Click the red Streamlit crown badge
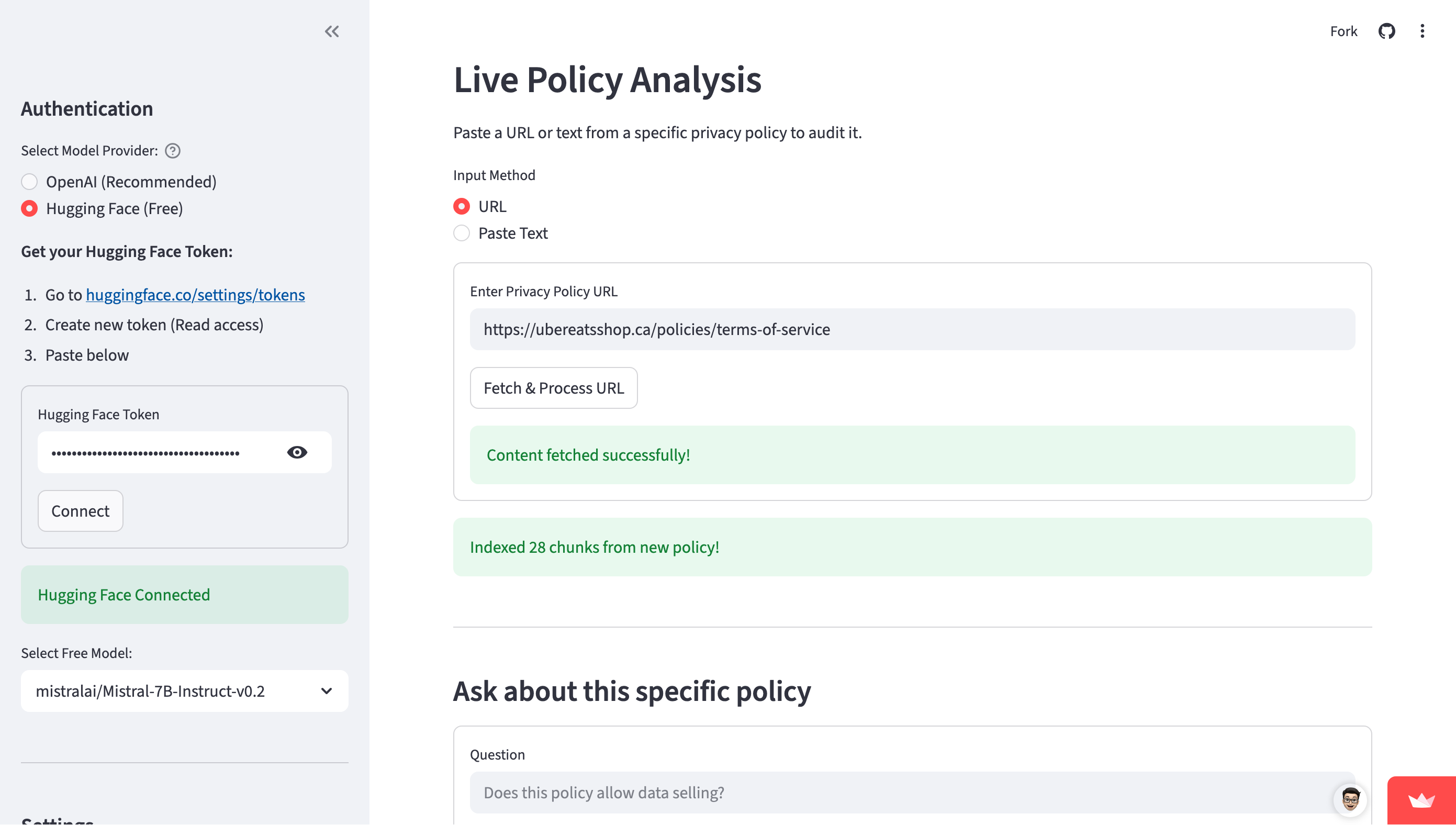Screen dimensions: 1456x825 pyautogui.click(x=1421, y=800)
